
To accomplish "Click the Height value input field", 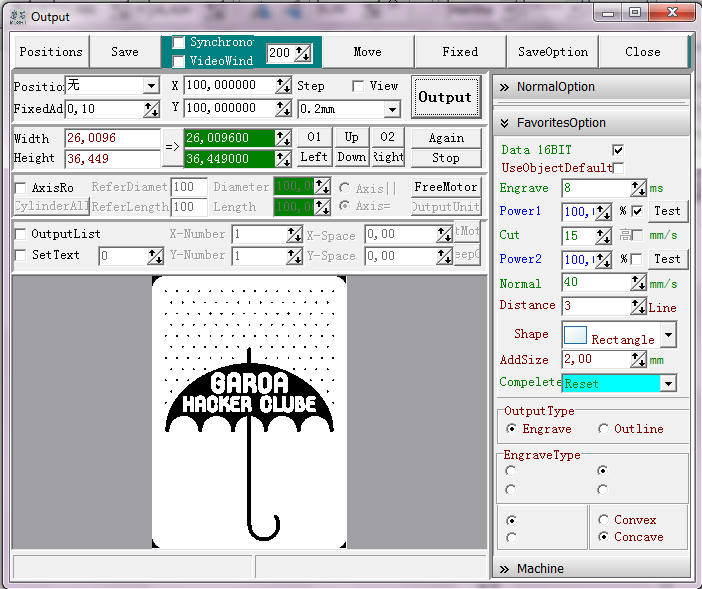I will (x=112, y=158).
